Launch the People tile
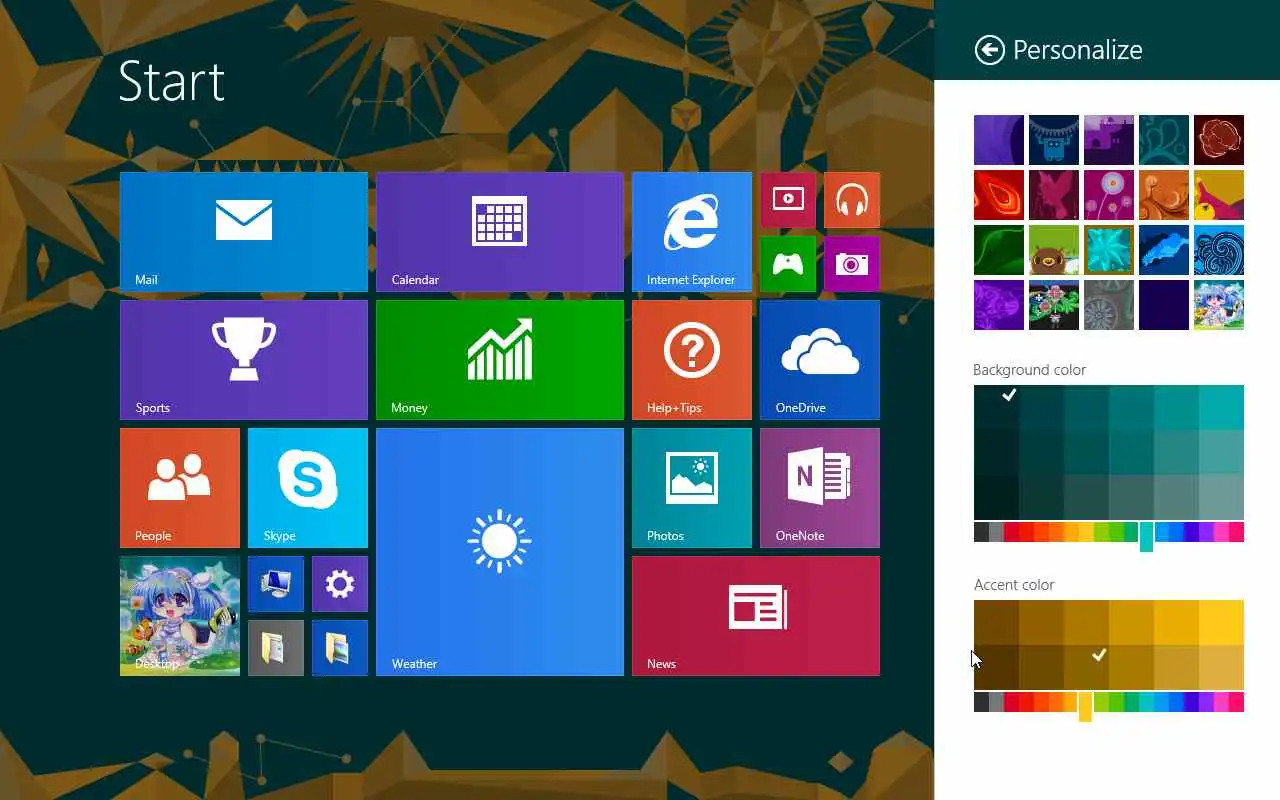 (180, 488)
